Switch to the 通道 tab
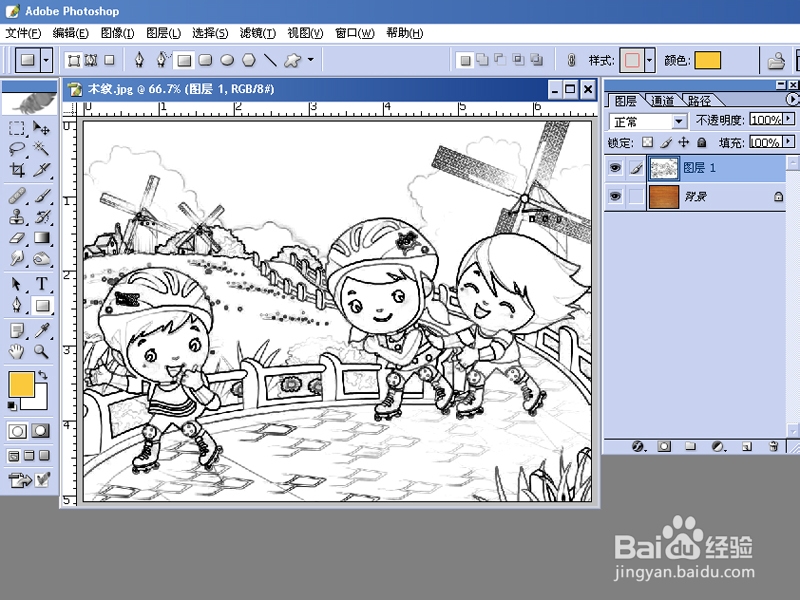Viewport: 800px width, 600px height. pos(662,101)
